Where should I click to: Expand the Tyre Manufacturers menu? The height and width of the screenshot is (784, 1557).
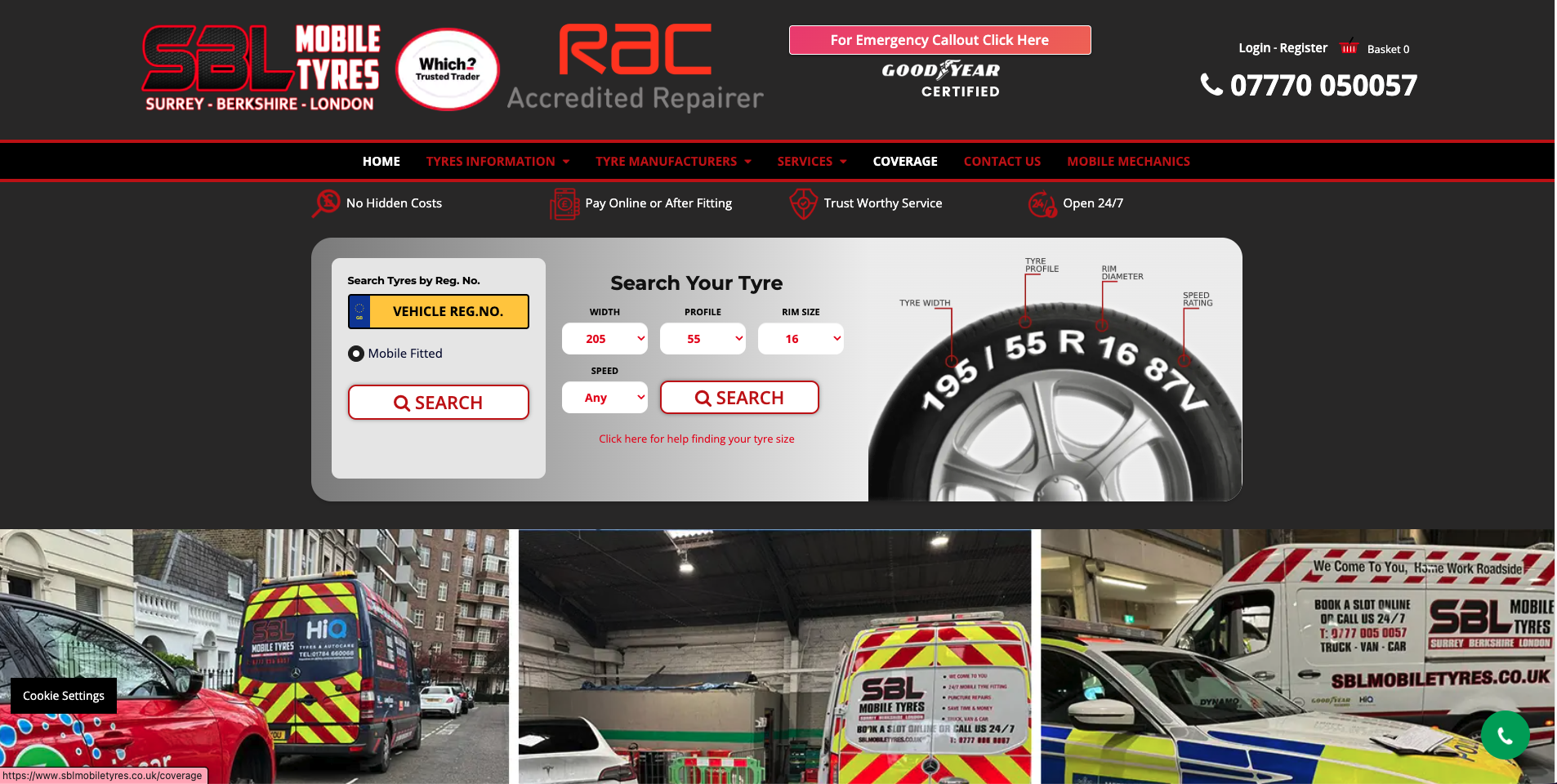click(673, 162)
